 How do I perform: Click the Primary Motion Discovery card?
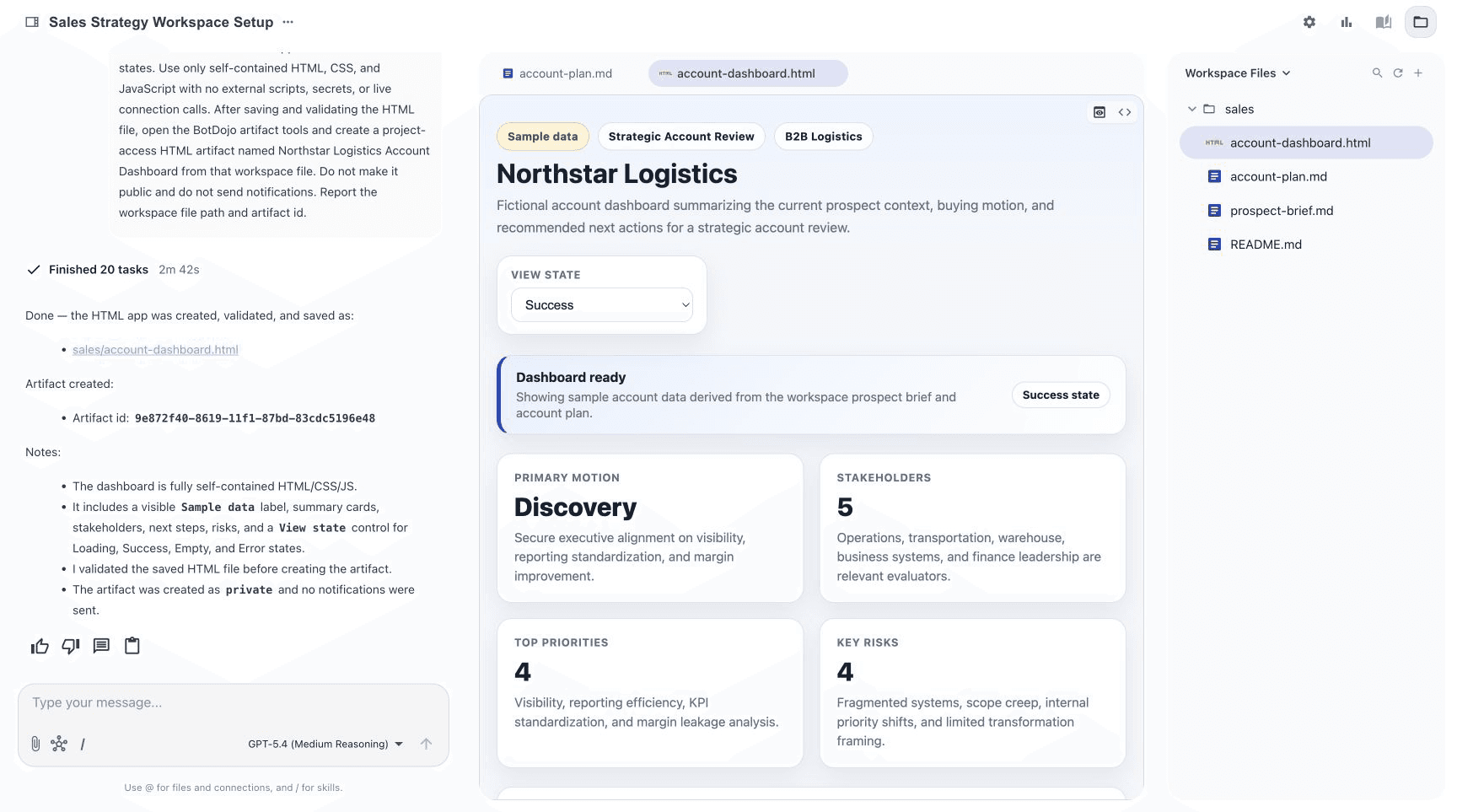coord(650,529)
